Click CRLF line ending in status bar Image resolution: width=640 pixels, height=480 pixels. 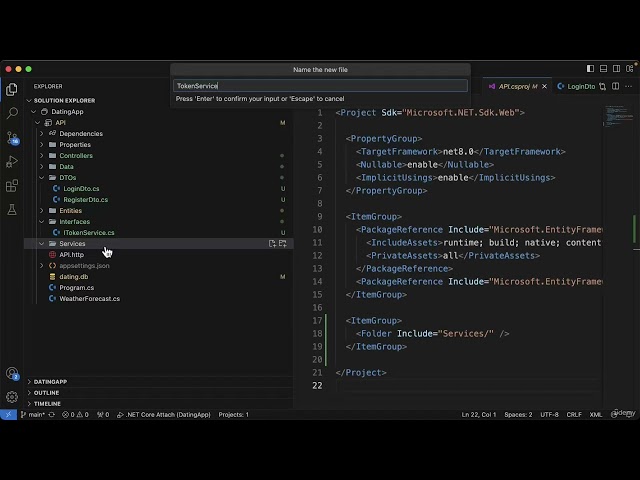coord(574,414)
